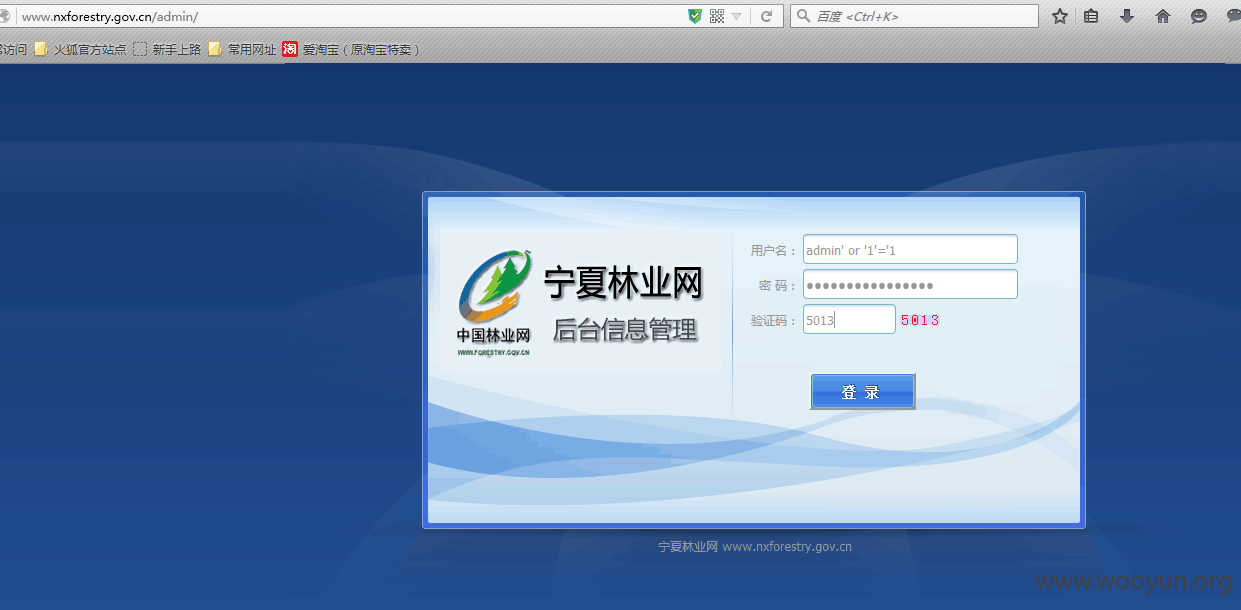
Task: Open the 常用网址 bookmark folder
Action: coord(243,49)
